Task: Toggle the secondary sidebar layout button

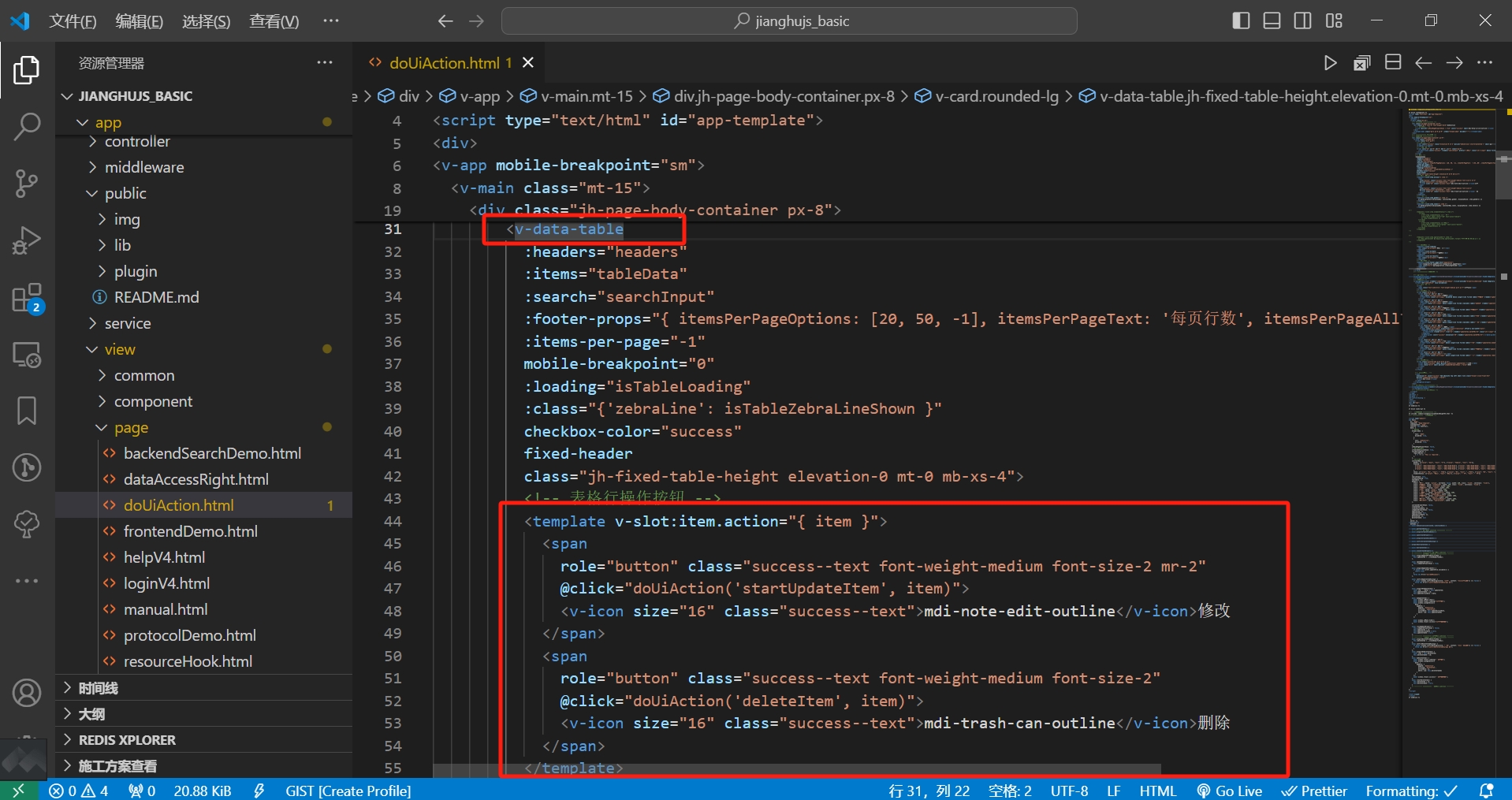Action: [x=1302, y=20]
